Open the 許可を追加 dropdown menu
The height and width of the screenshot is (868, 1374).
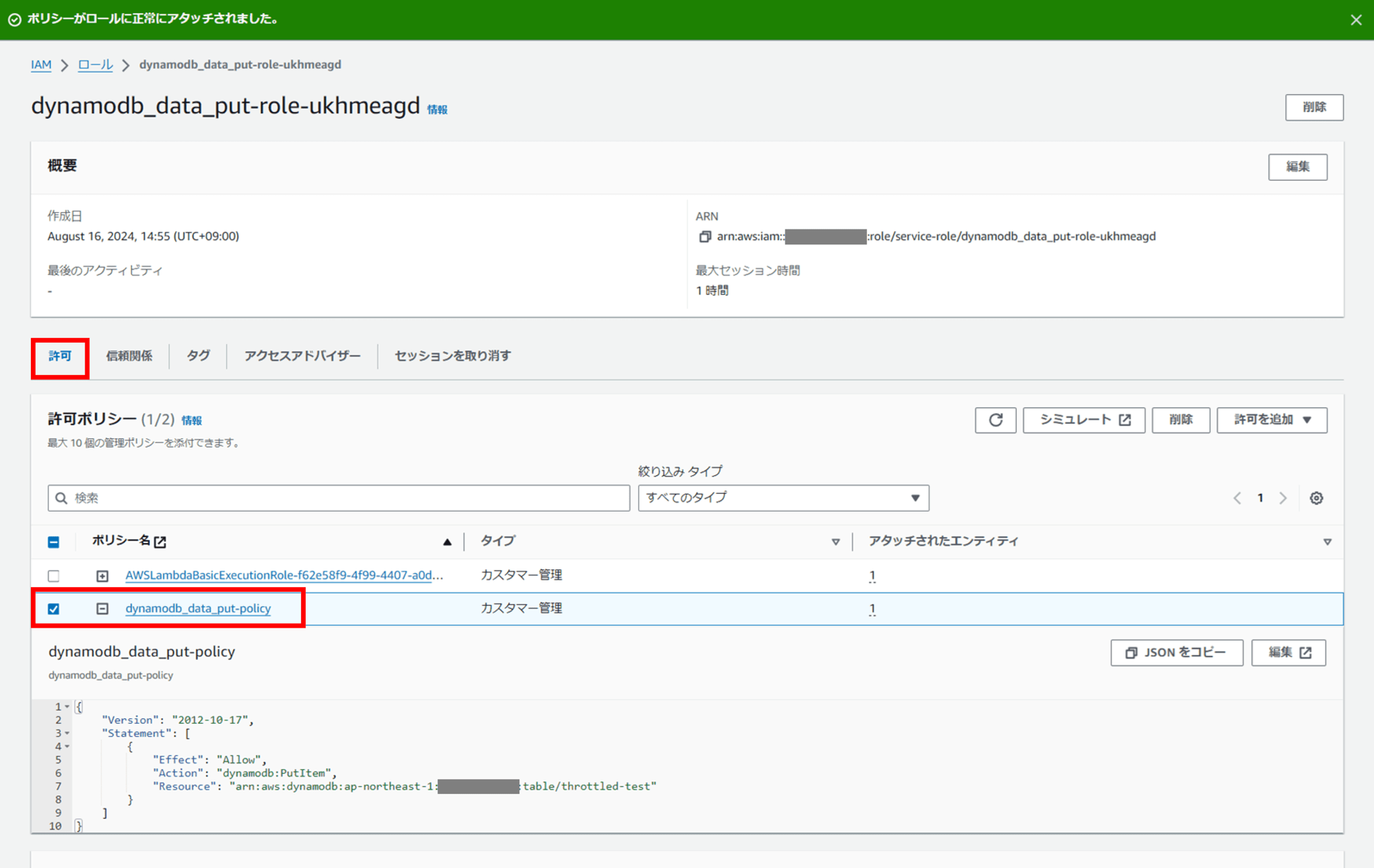point(1272,420)
